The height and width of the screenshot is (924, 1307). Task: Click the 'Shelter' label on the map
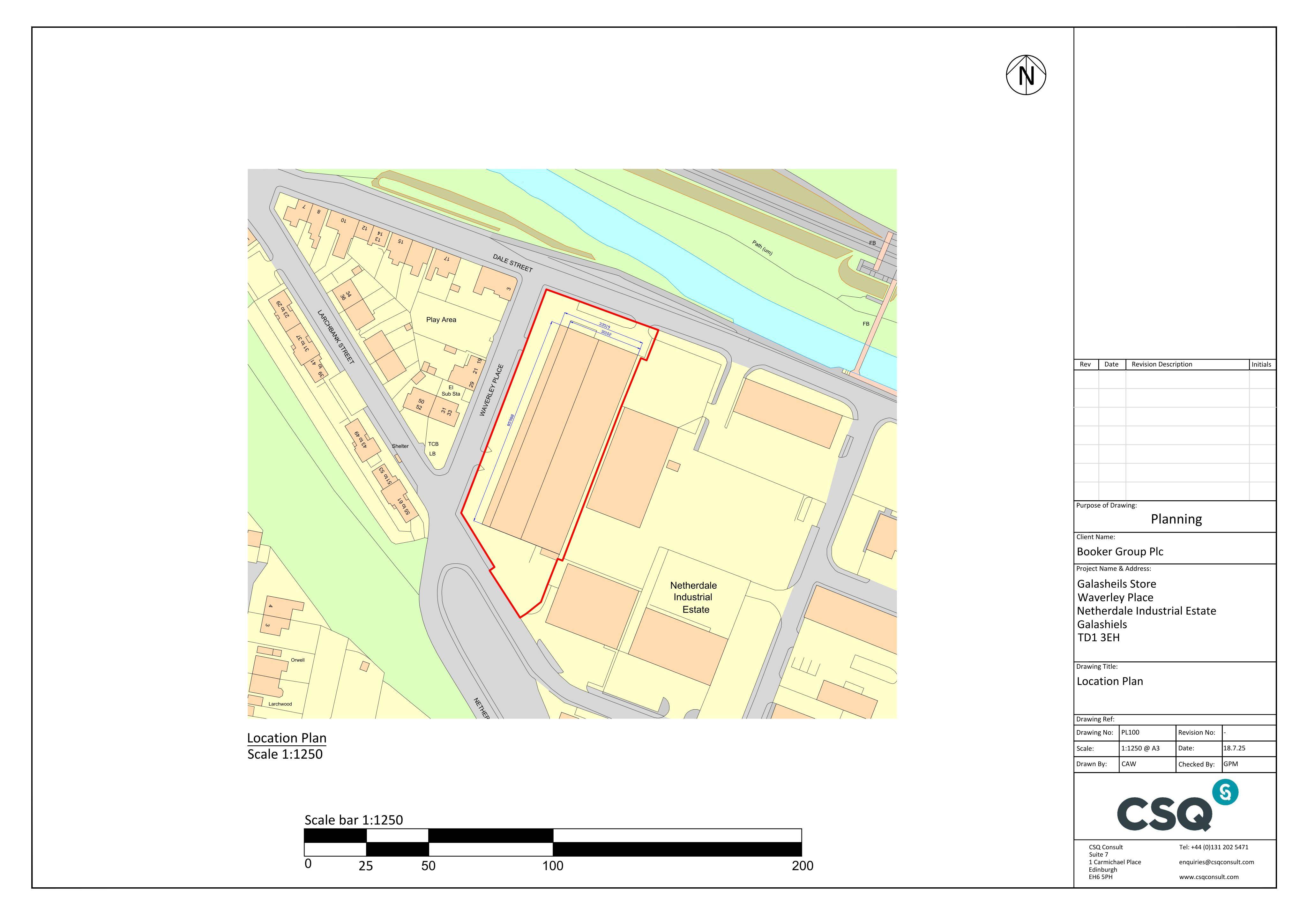(x=400, y=446)
